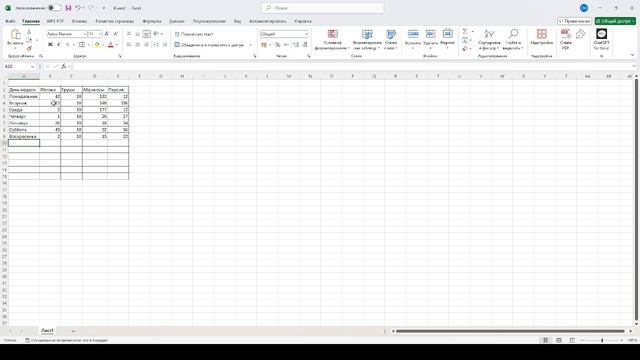
Task: Toggle Bold formatting
Action: point(50,44)
